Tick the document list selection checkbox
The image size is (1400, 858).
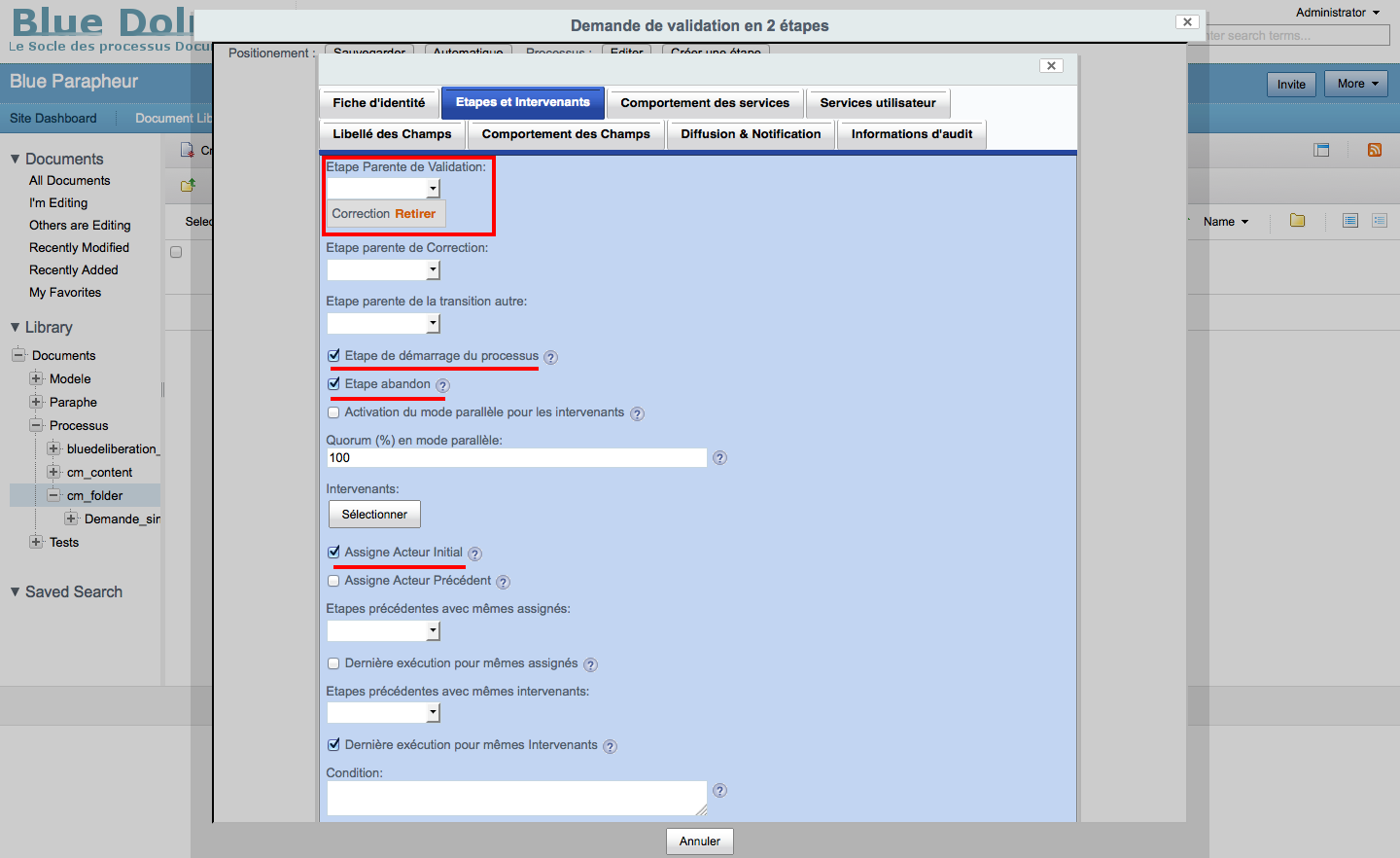pos(176,252)
